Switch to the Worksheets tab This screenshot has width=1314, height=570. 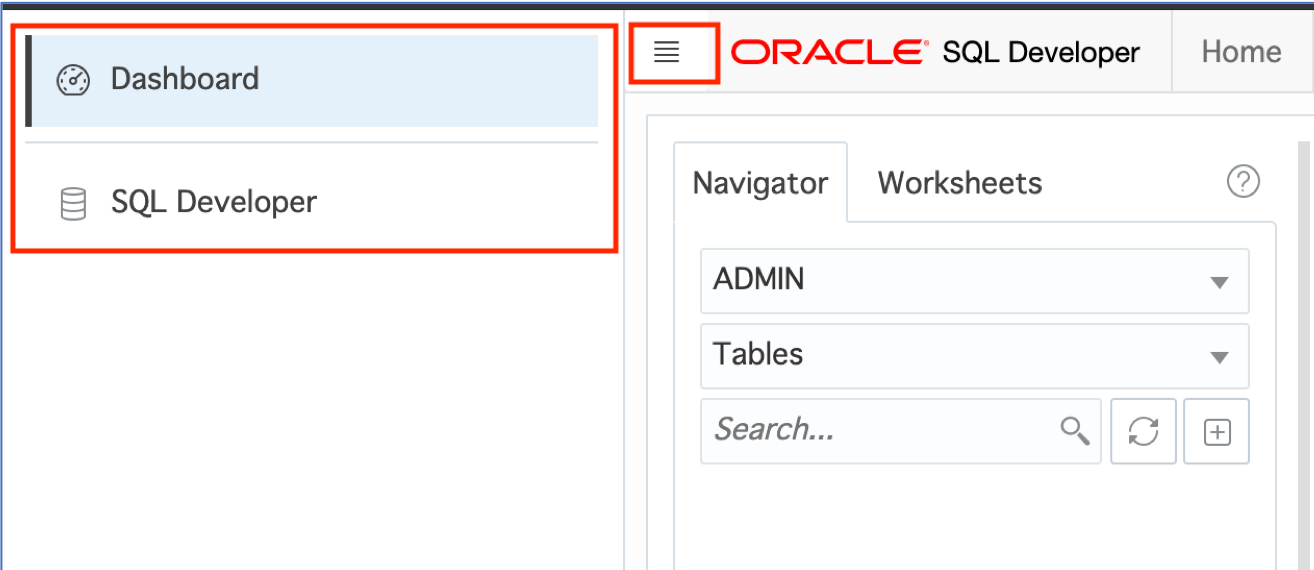[x=960, y=183]
